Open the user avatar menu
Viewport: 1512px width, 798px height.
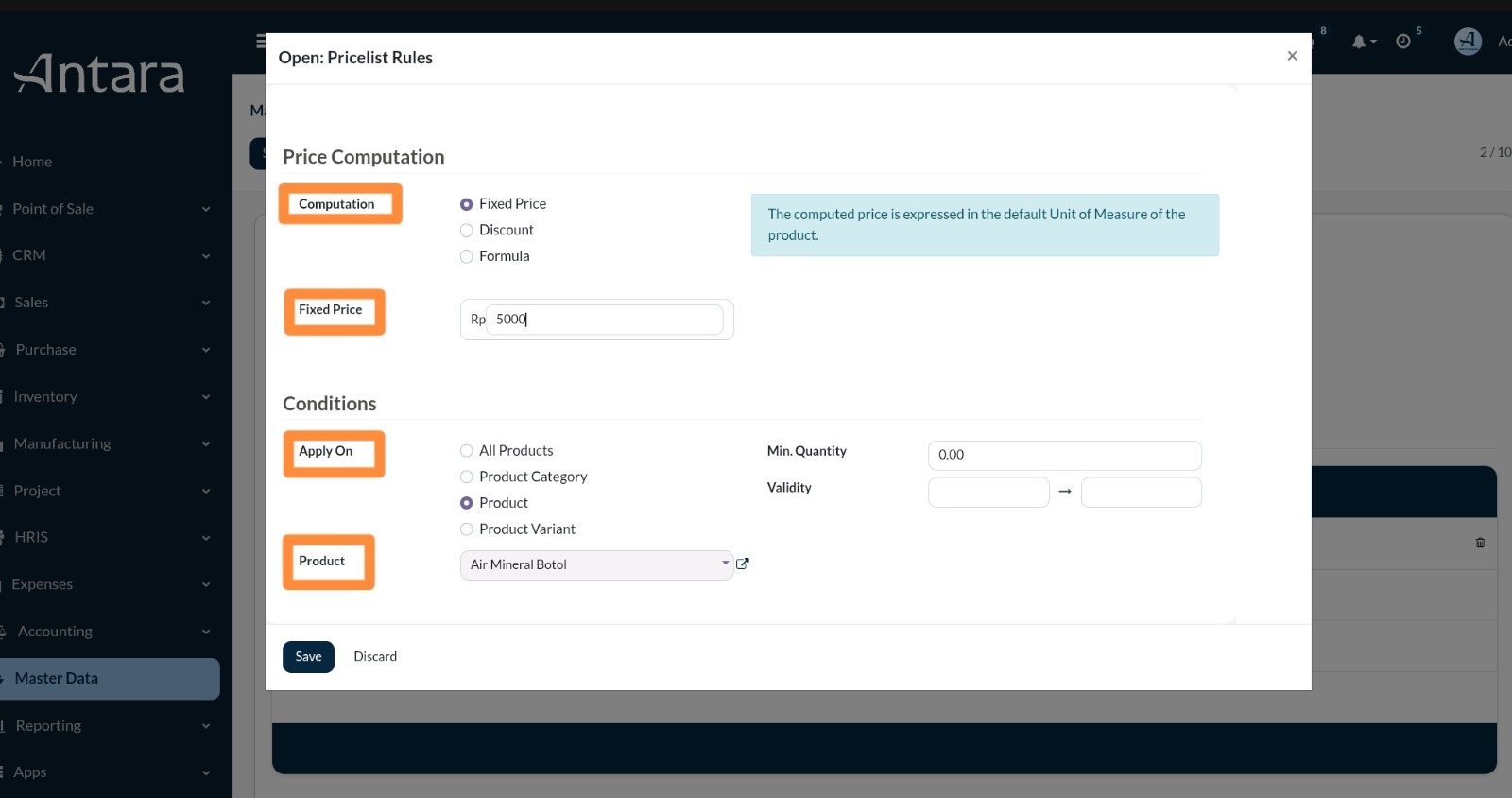point(1468,41)
